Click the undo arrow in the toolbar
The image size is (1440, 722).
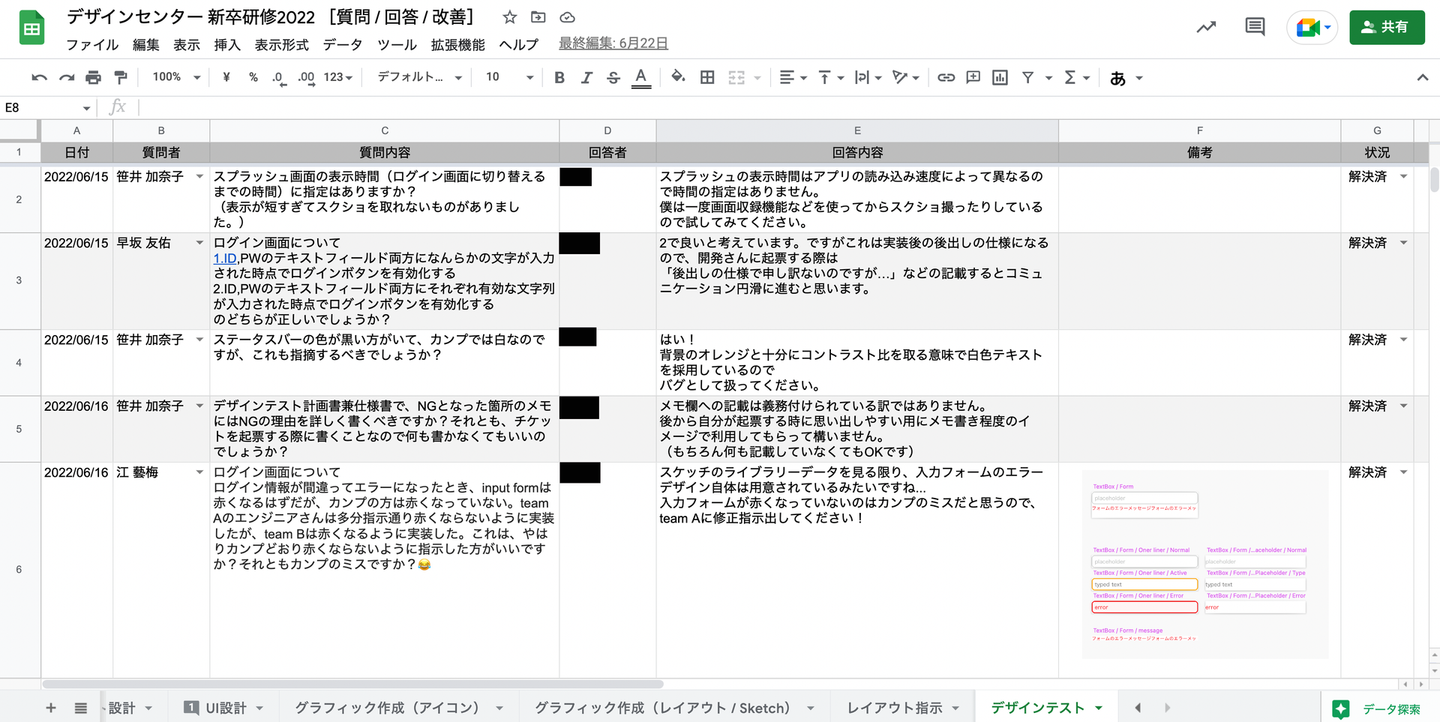point(39,77)
